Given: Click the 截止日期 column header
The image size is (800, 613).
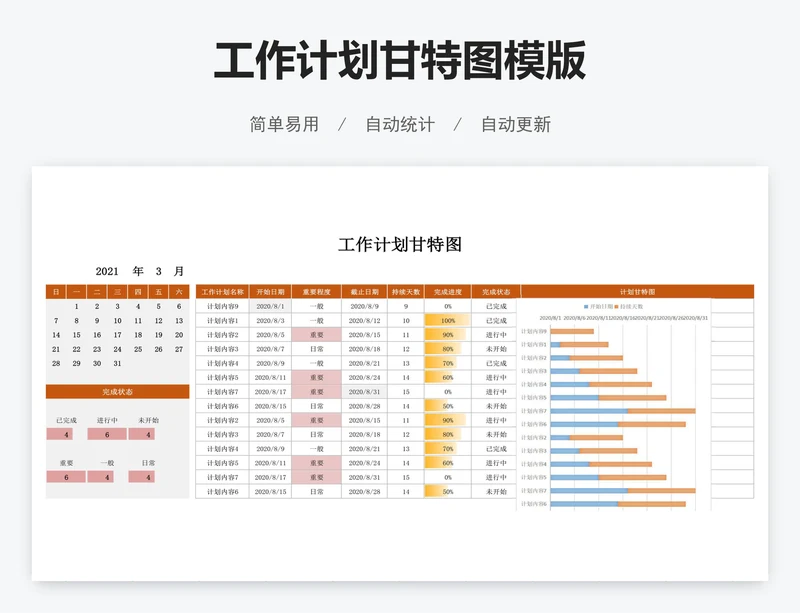Looking at the screenshot, I should [x=364, y=292].
